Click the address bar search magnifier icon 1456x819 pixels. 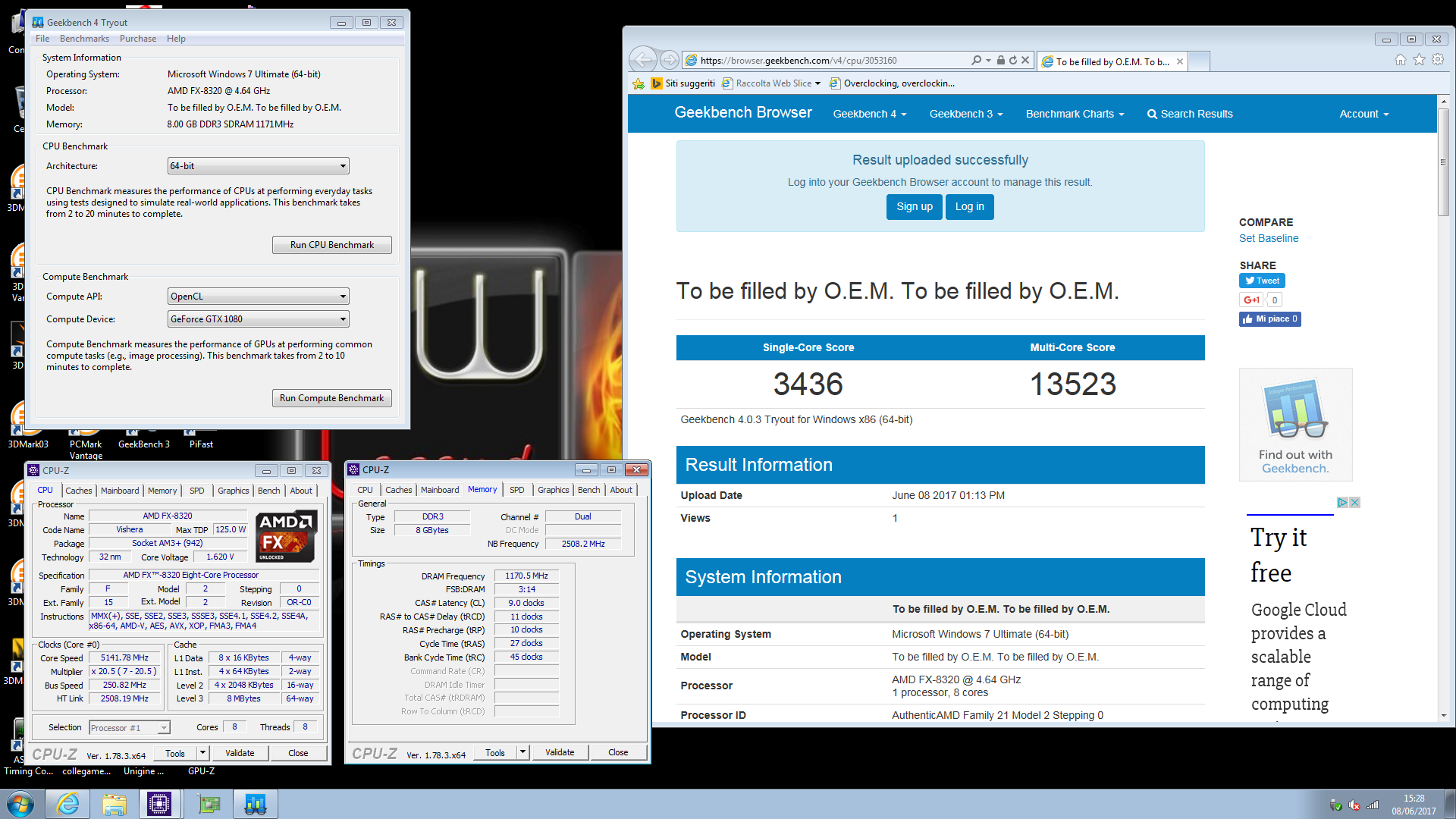(x=977, y=60)
